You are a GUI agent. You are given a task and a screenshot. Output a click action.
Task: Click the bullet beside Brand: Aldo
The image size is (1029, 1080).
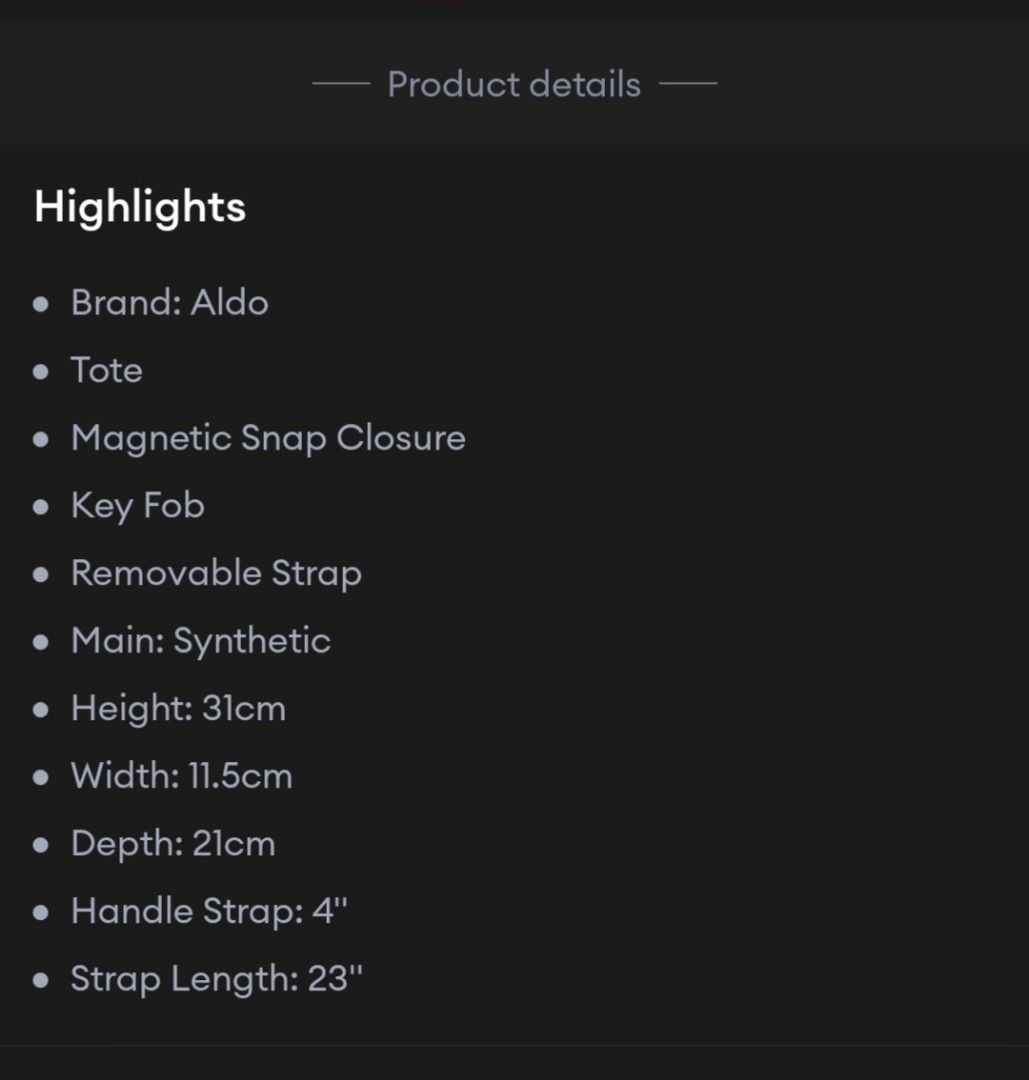pyautogui.click(x=41, y=304)
